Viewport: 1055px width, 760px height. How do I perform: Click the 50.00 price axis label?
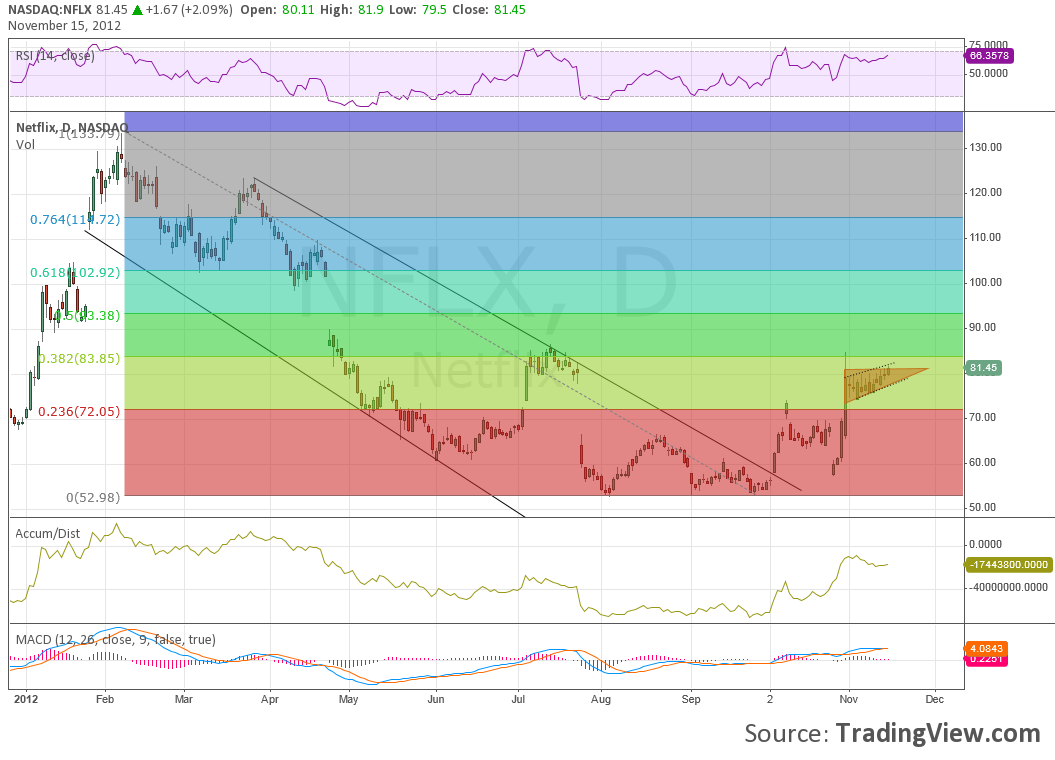click(x=982, y=507)
